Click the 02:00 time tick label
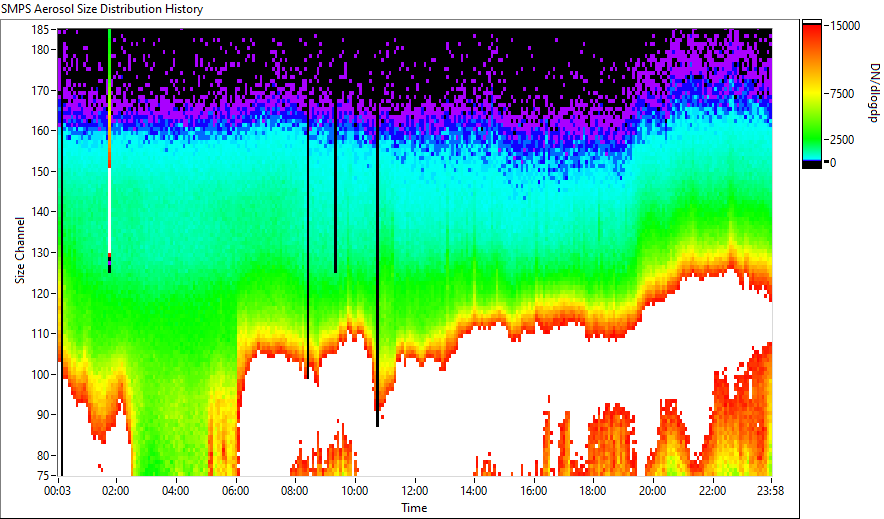The image size is (884, 519). pos(116,491)
